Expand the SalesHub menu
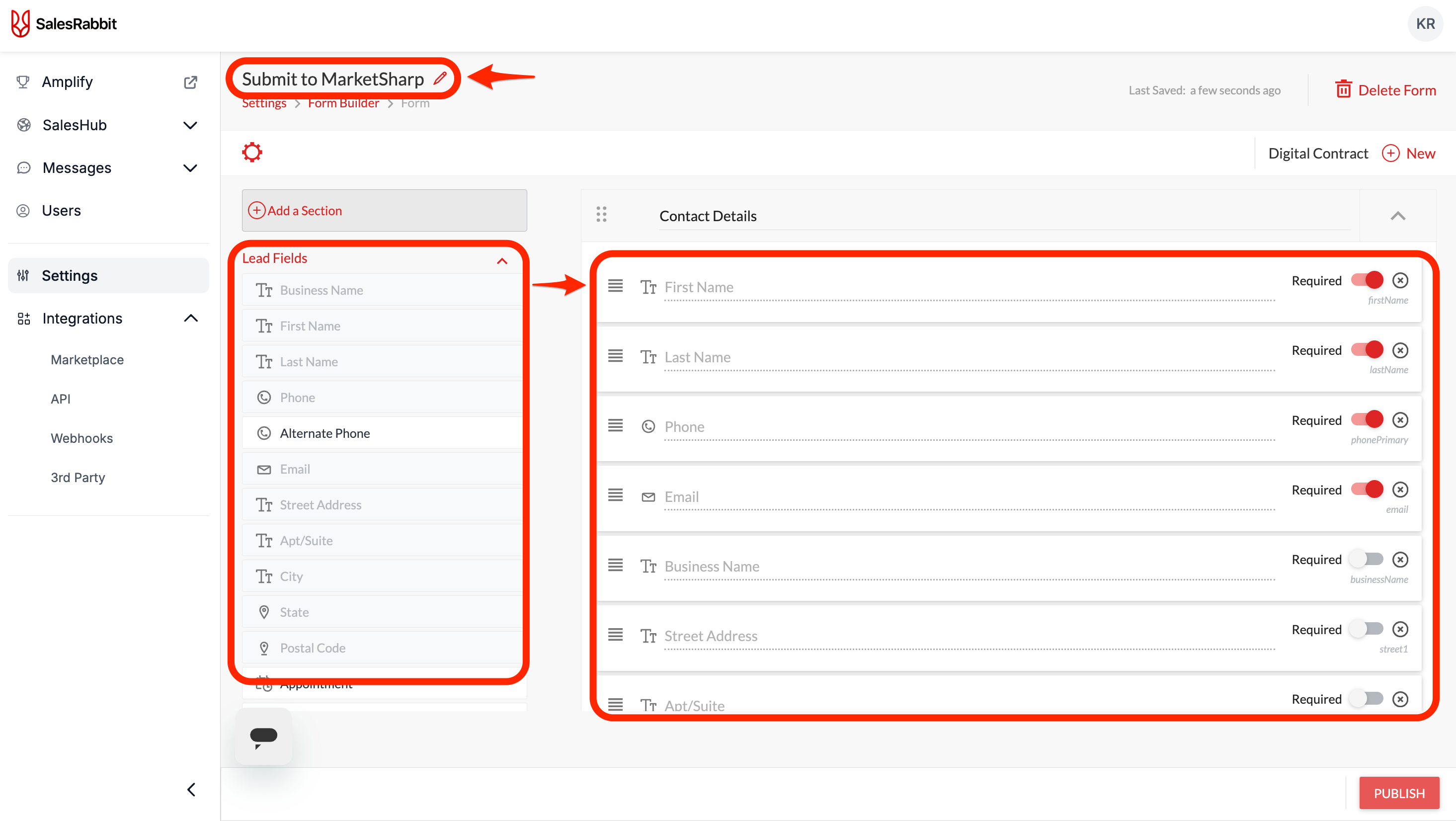 190,125
